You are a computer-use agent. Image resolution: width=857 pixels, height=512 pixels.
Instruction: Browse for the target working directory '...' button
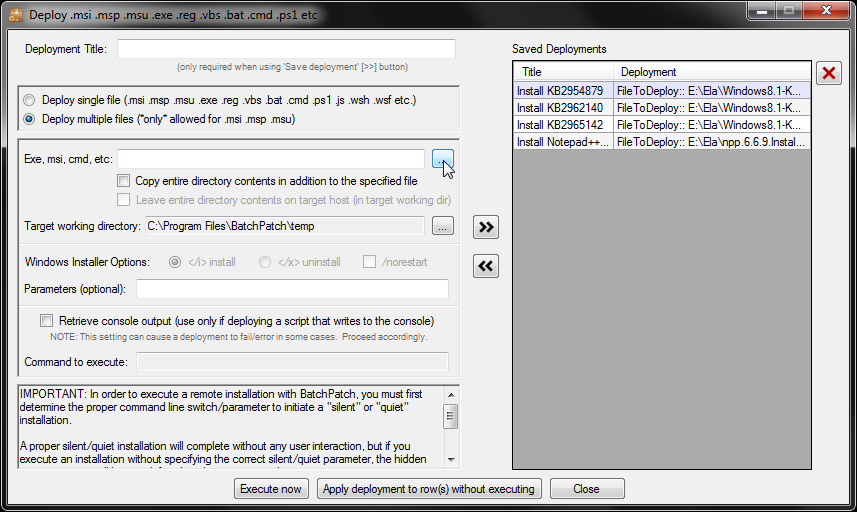point(443,226)
